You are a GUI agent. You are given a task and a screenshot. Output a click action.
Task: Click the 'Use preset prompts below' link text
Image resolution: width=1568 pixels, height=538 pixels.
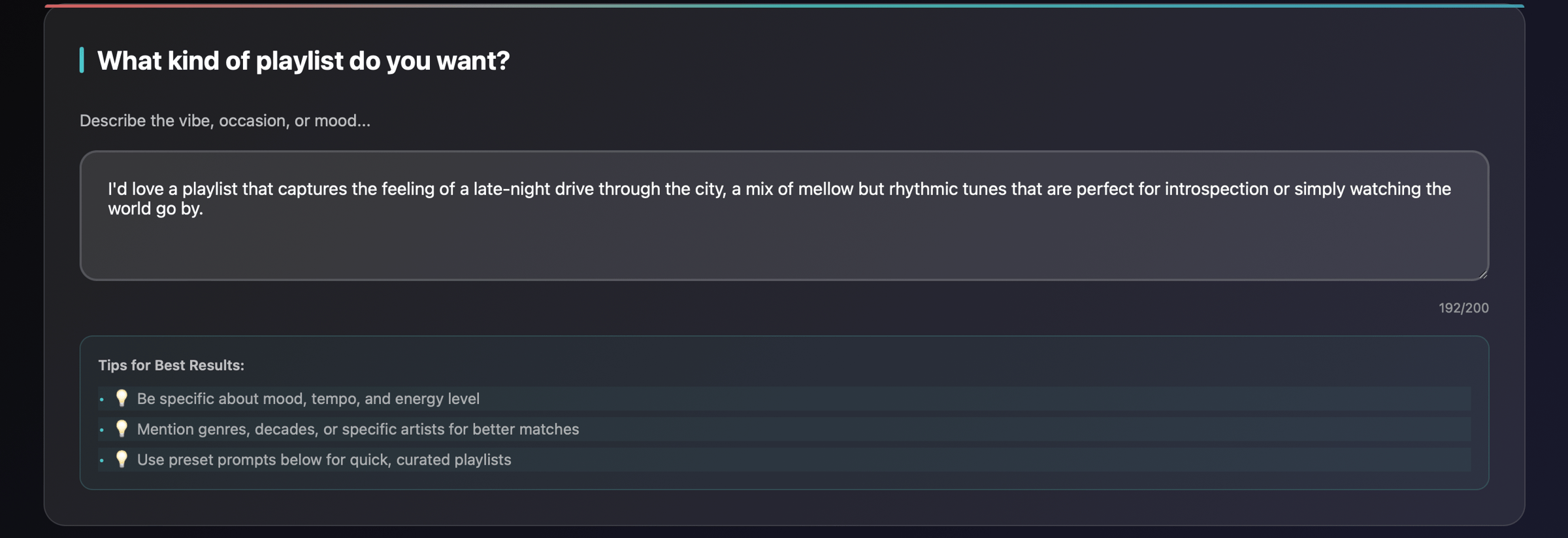323,460
